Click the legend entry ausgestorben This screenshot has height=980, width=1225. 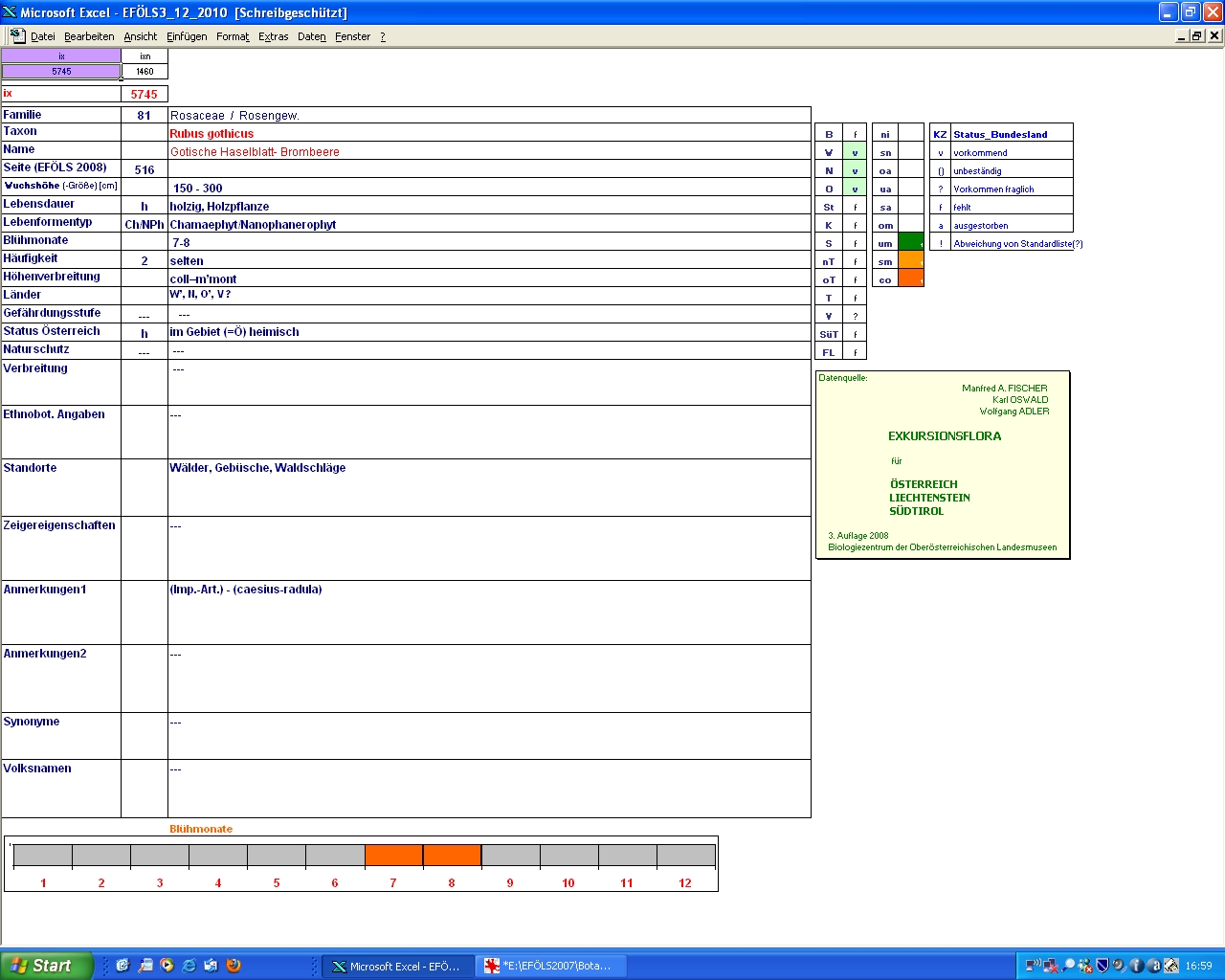(981, 226)
